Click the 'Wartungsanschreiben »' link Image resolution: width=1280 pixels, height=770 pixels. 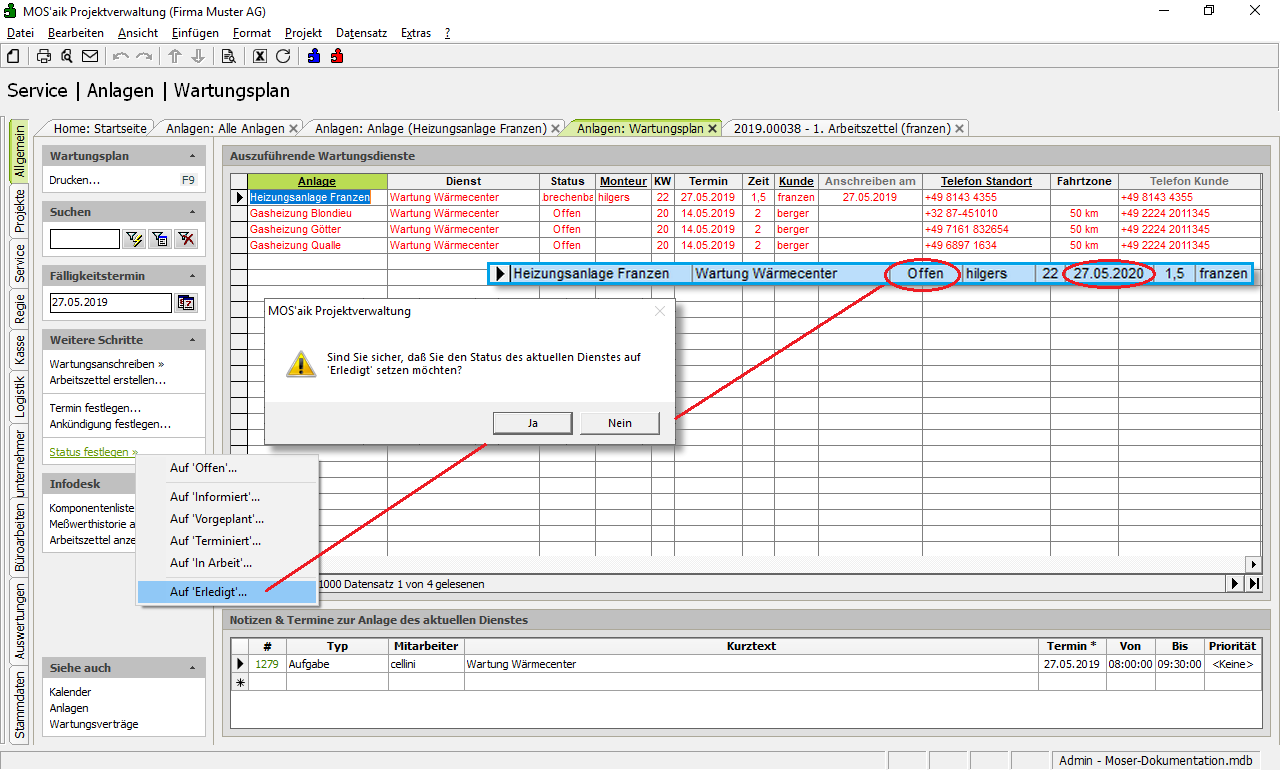click(x=107, y=364)
